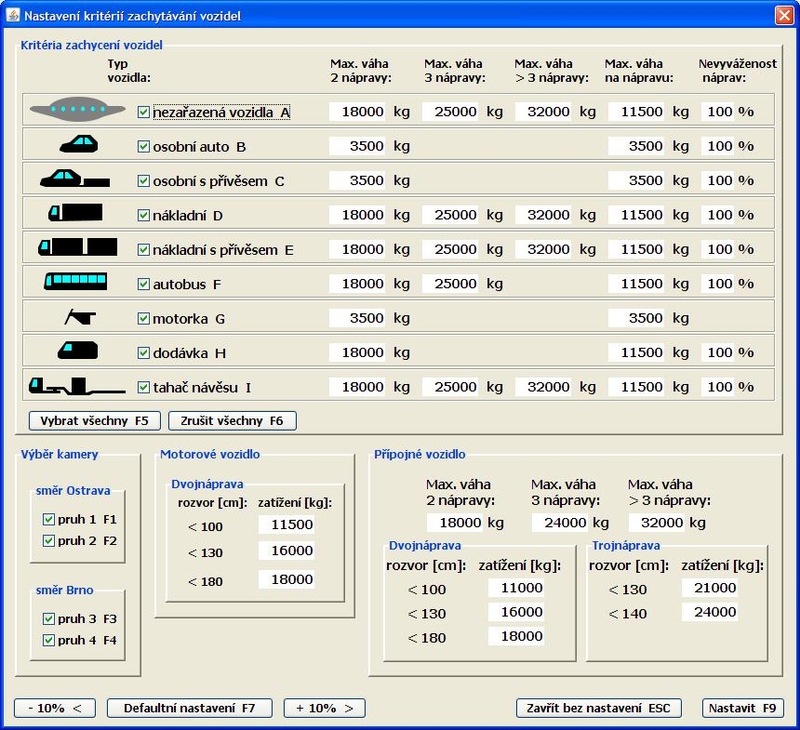800x730 pixels.
Task: Click the motorcycle icon for motorka G
Action: [x=78, y=318]
